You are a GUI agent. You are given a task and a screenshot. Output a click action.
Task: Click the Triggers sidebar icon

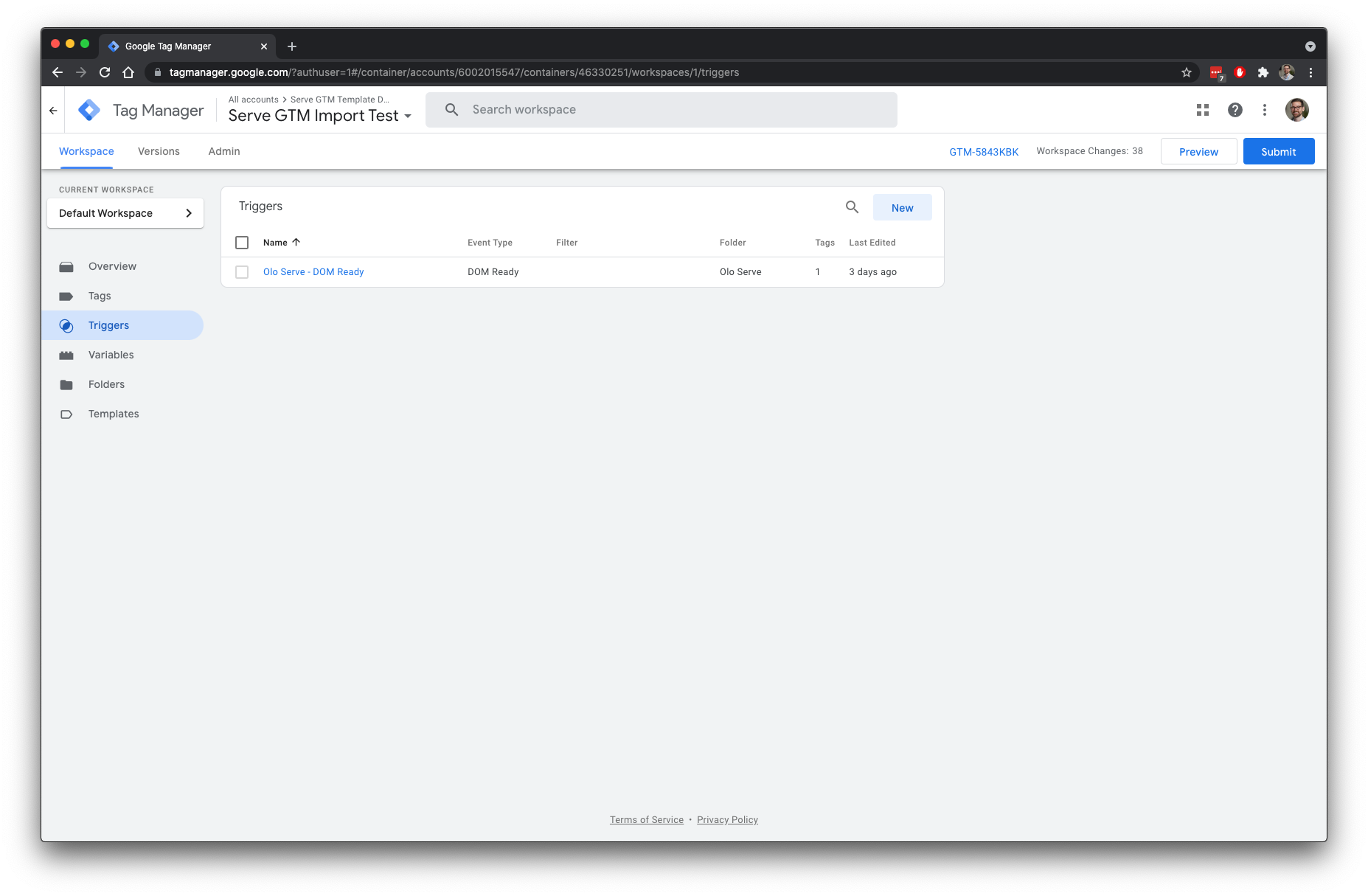click(x=66, y=326)
